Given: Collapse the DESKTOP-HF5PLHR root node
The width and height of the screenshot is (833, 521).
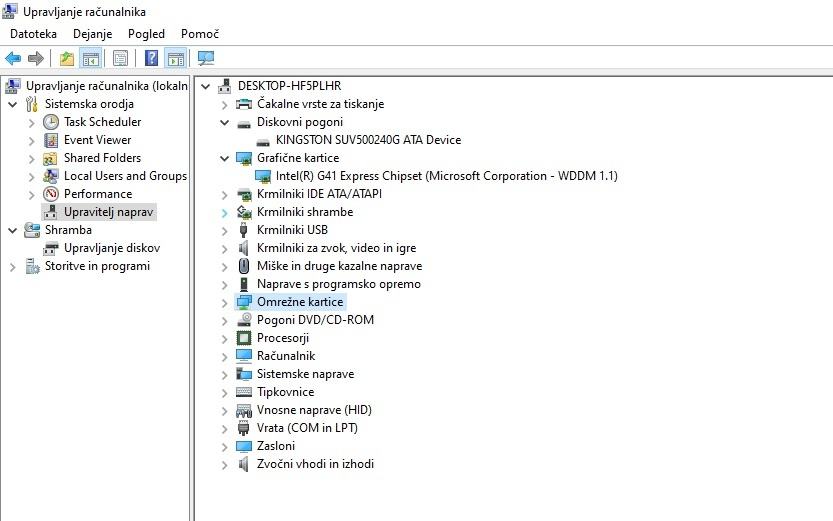Looking at the screenshot, I should pos(206,87).
